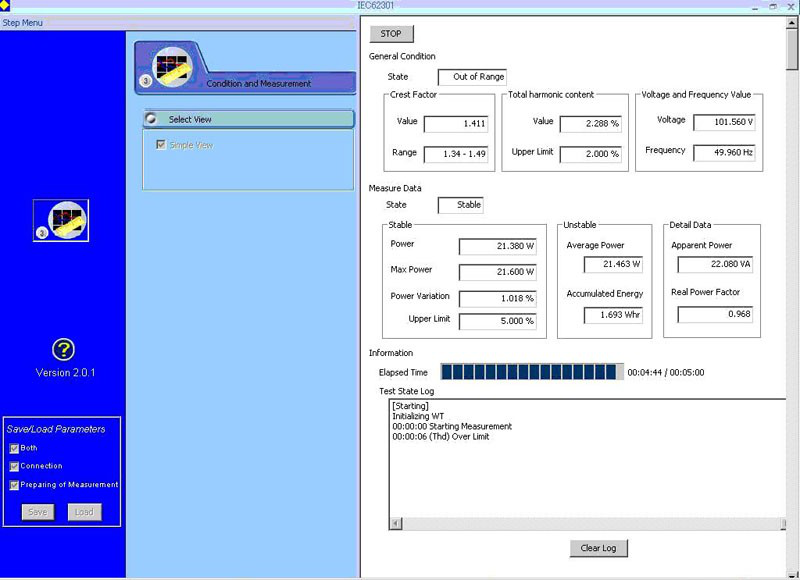Screen dimensions: 800x580
Task: Click the Frequency value field
Action: pos(724,152)
